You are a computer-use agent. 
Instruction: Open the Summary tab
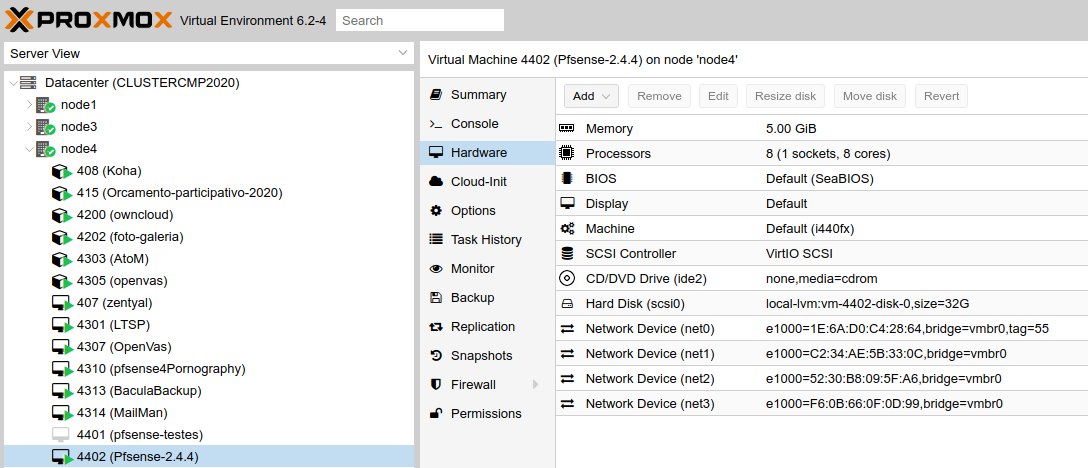(x=487, y=94)
